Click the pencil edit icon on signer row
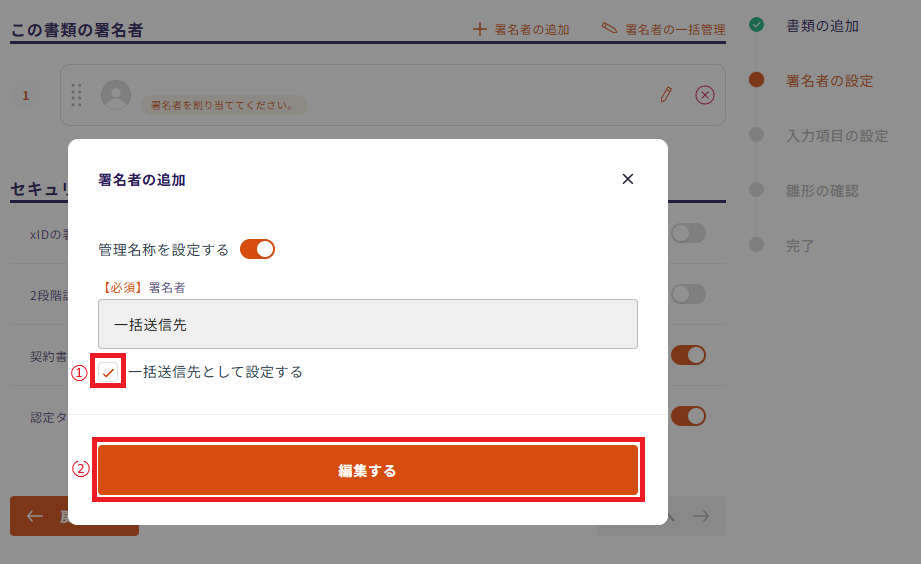 [x=666, y=94]
